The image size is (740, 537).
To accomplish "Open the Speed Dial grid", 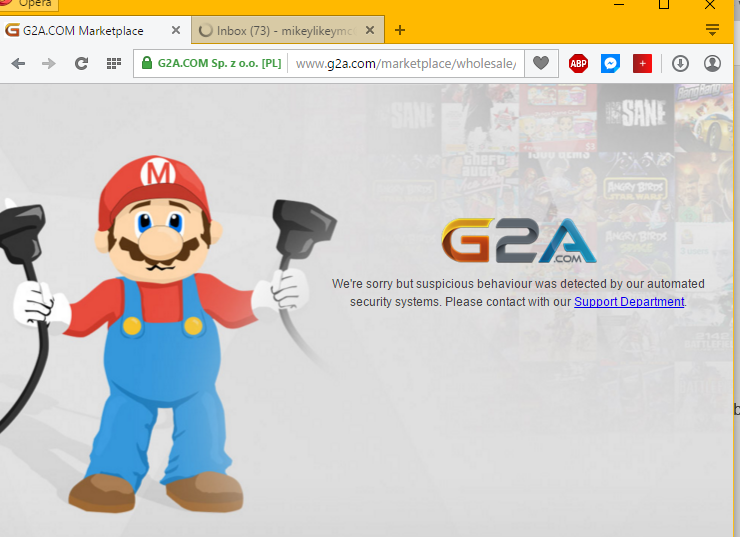I will [114, 63].
